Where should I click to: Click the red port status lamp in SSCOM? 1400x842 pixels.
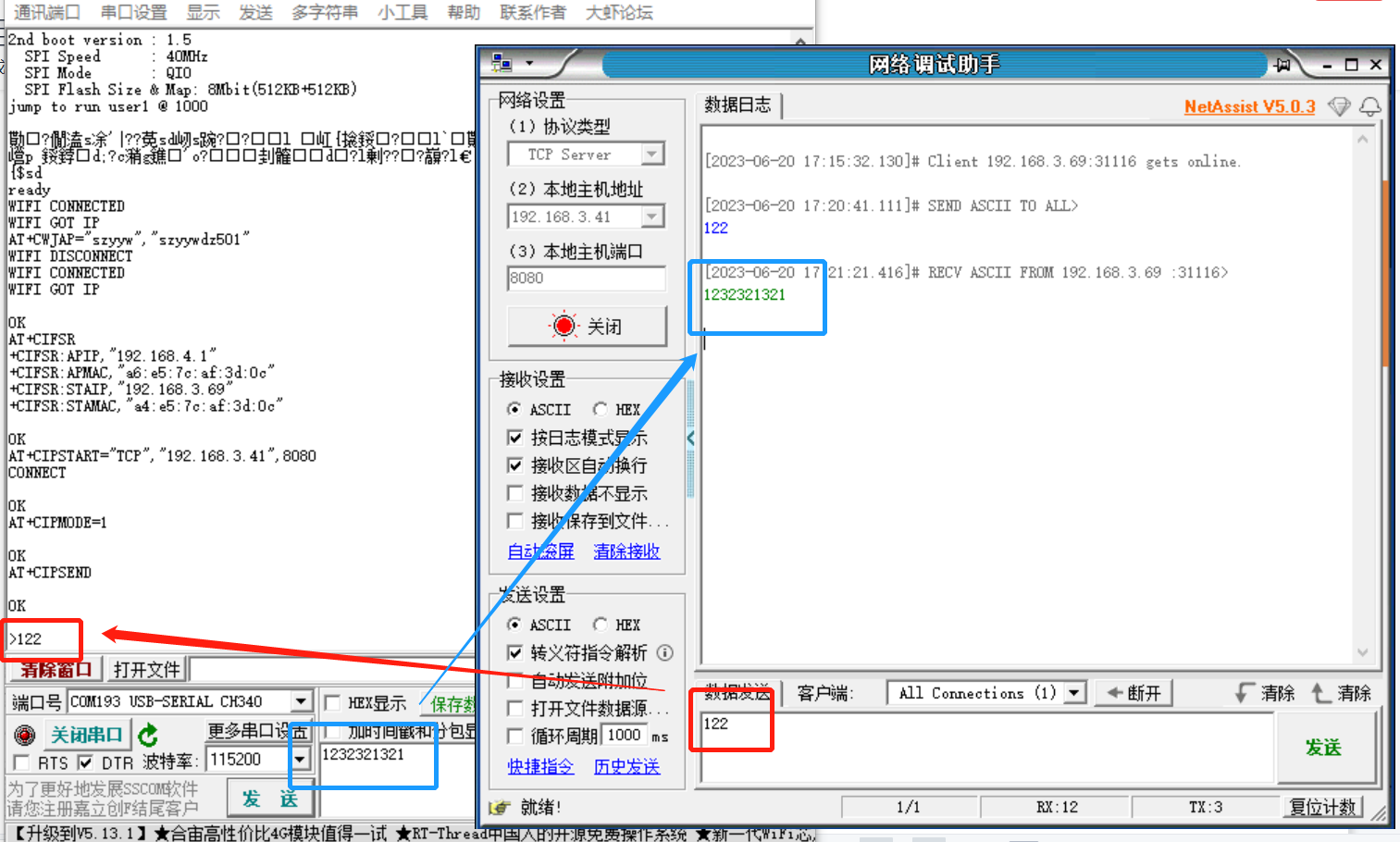[x=25, y=735]
